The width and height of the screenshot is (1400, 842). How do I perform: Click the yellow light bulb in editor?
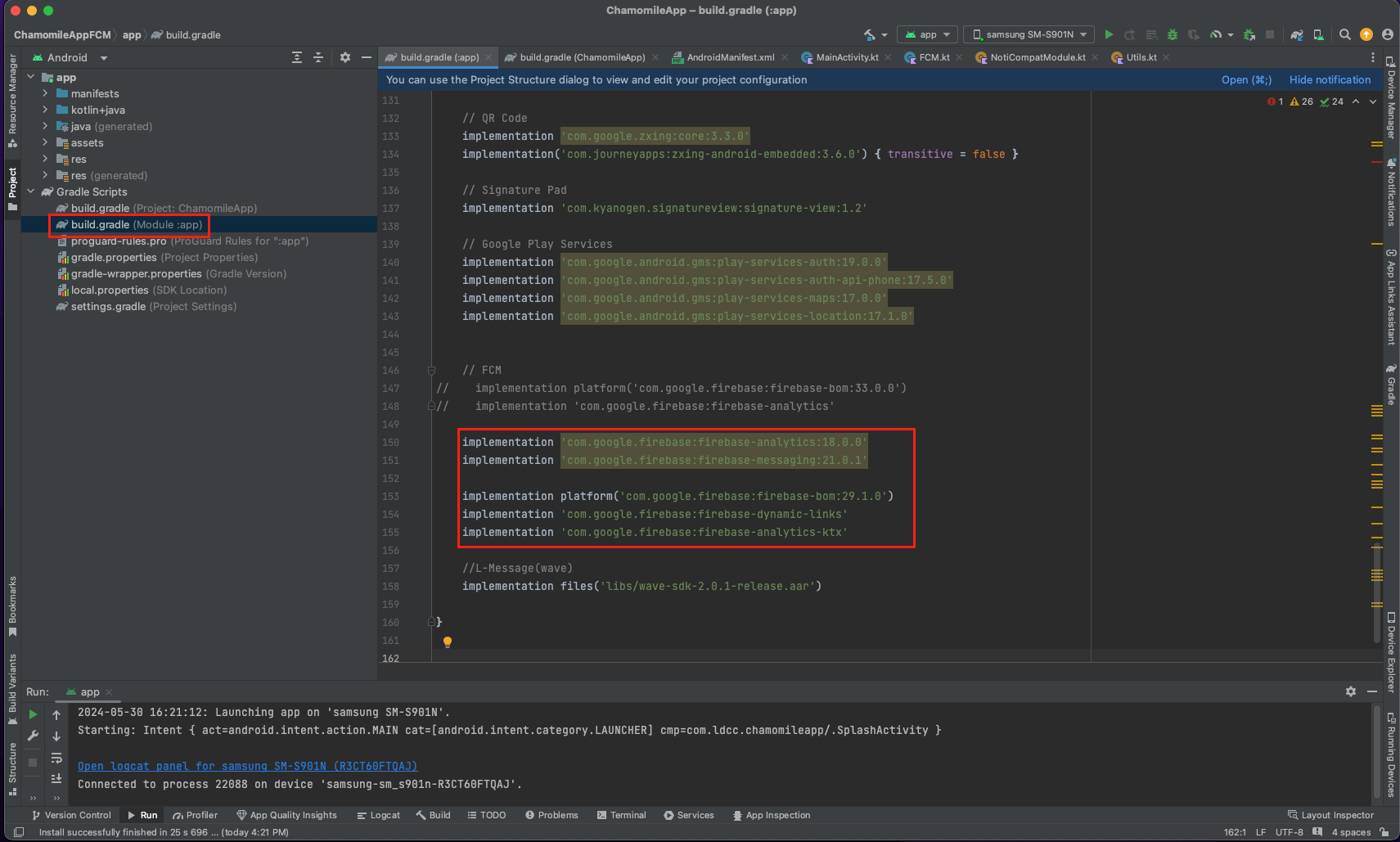(448, 642)
